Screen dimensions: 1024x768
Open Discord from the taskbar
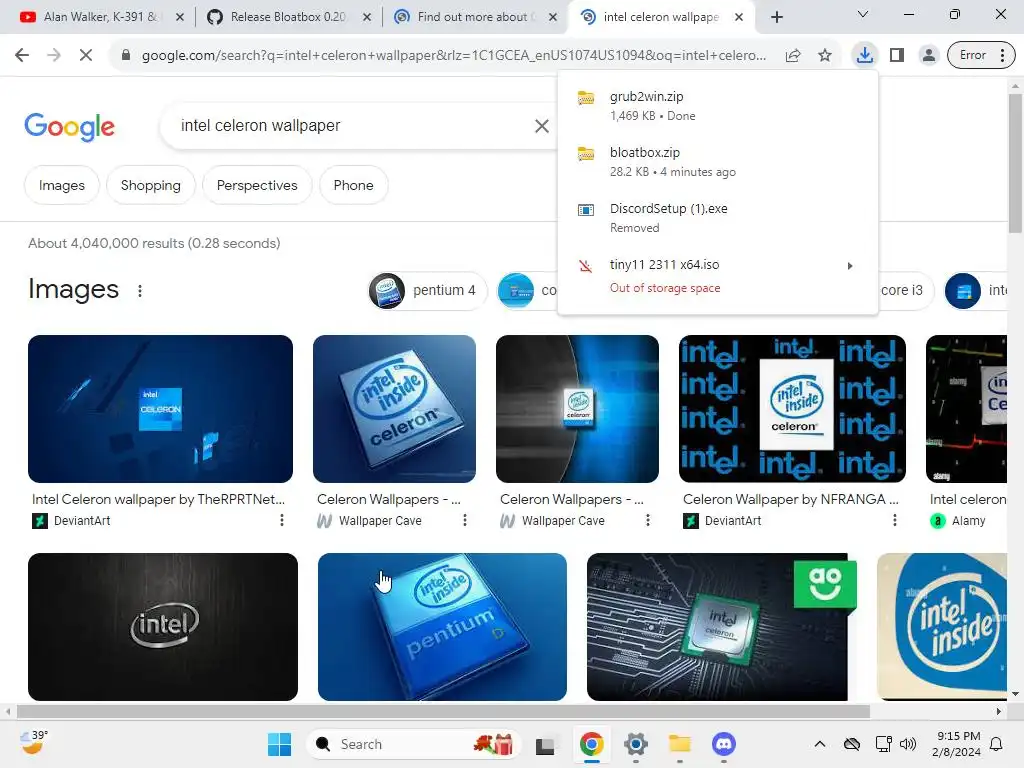[724, 744]
